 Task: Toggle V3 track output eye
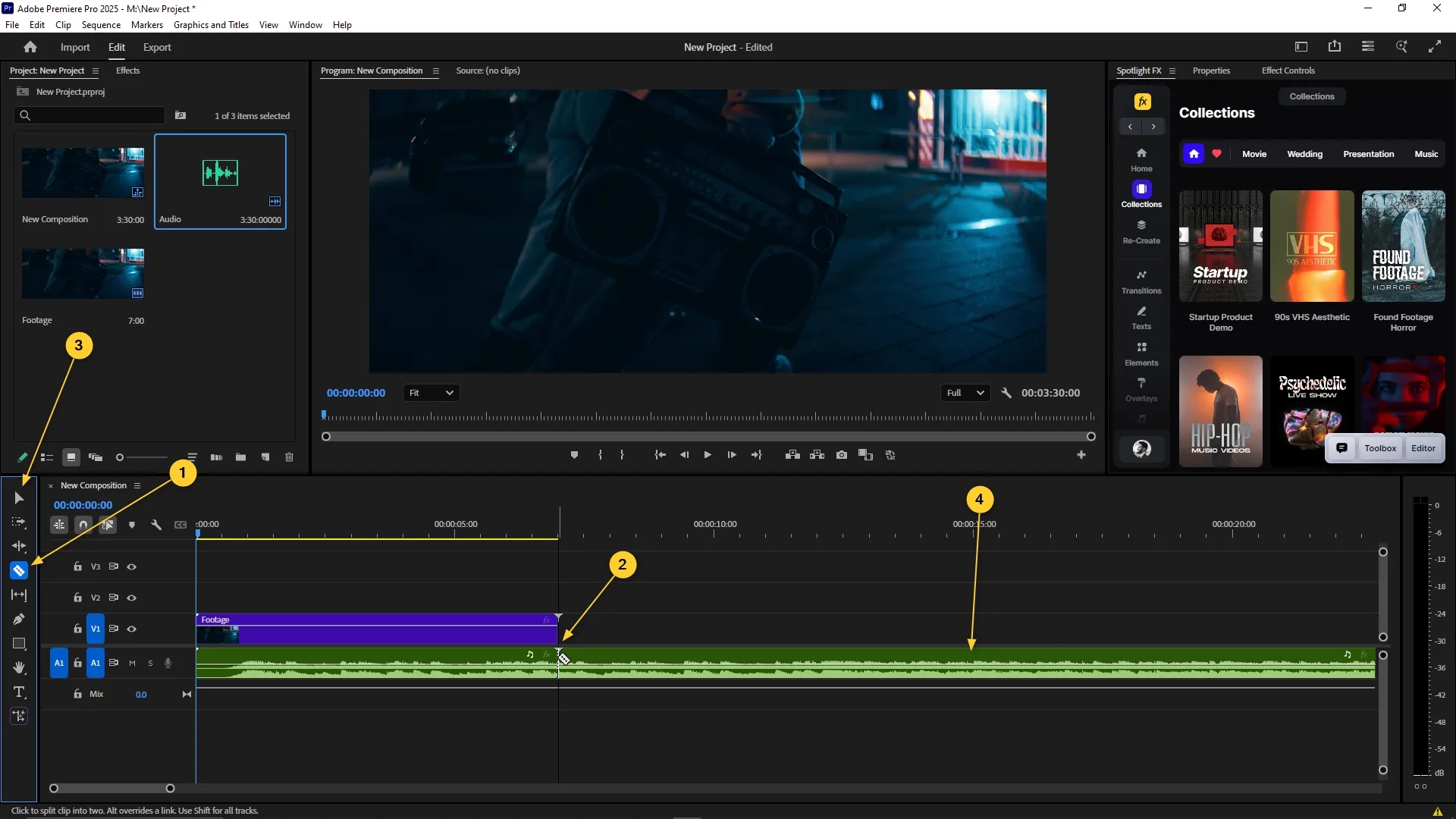click(131, 566)
